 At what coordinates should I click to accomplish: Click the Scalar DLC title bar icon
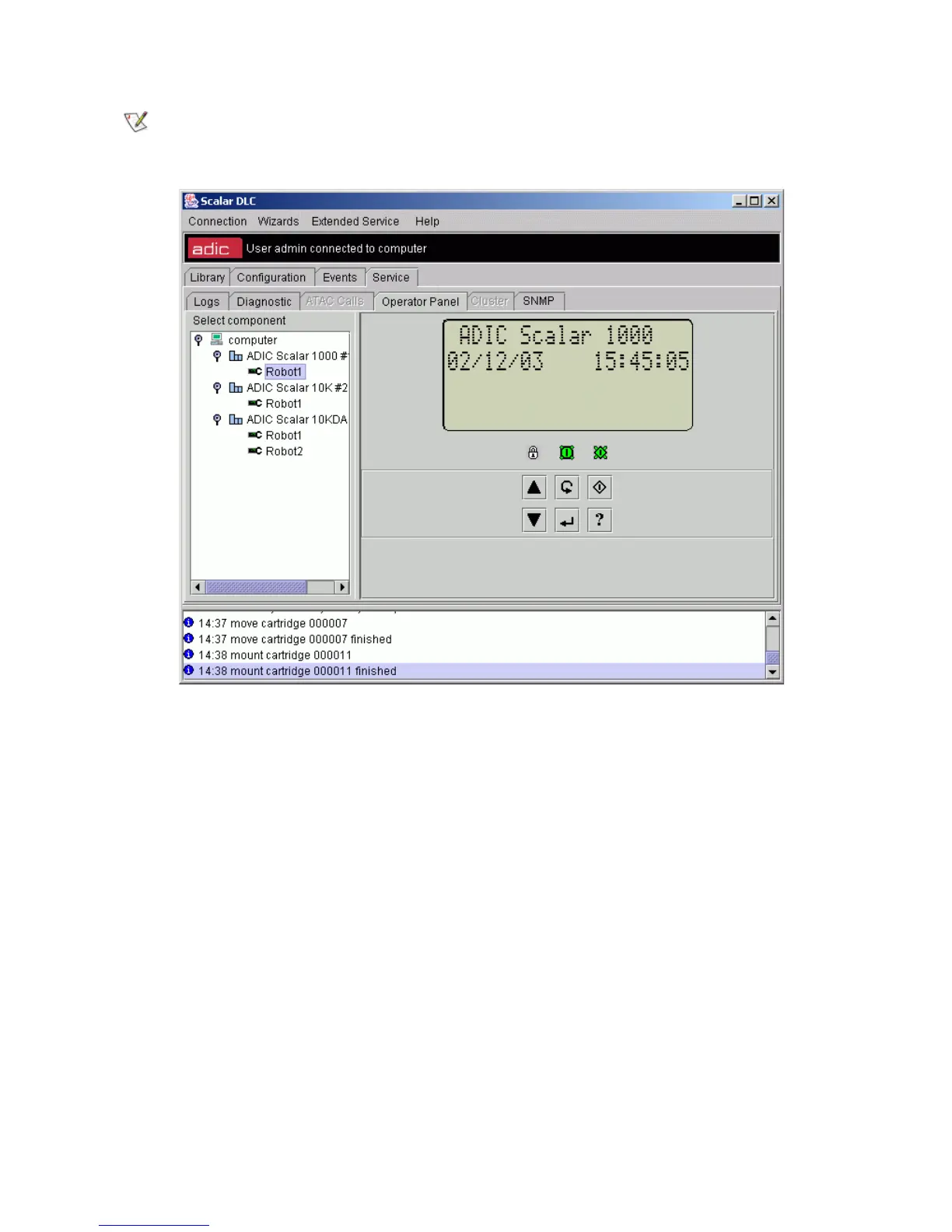coord(191,201)
